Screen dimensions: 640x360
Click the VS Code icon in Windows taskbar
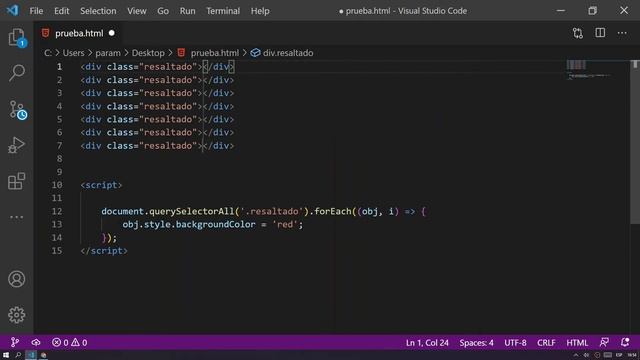pyautogui.click(x=31, y=355)
